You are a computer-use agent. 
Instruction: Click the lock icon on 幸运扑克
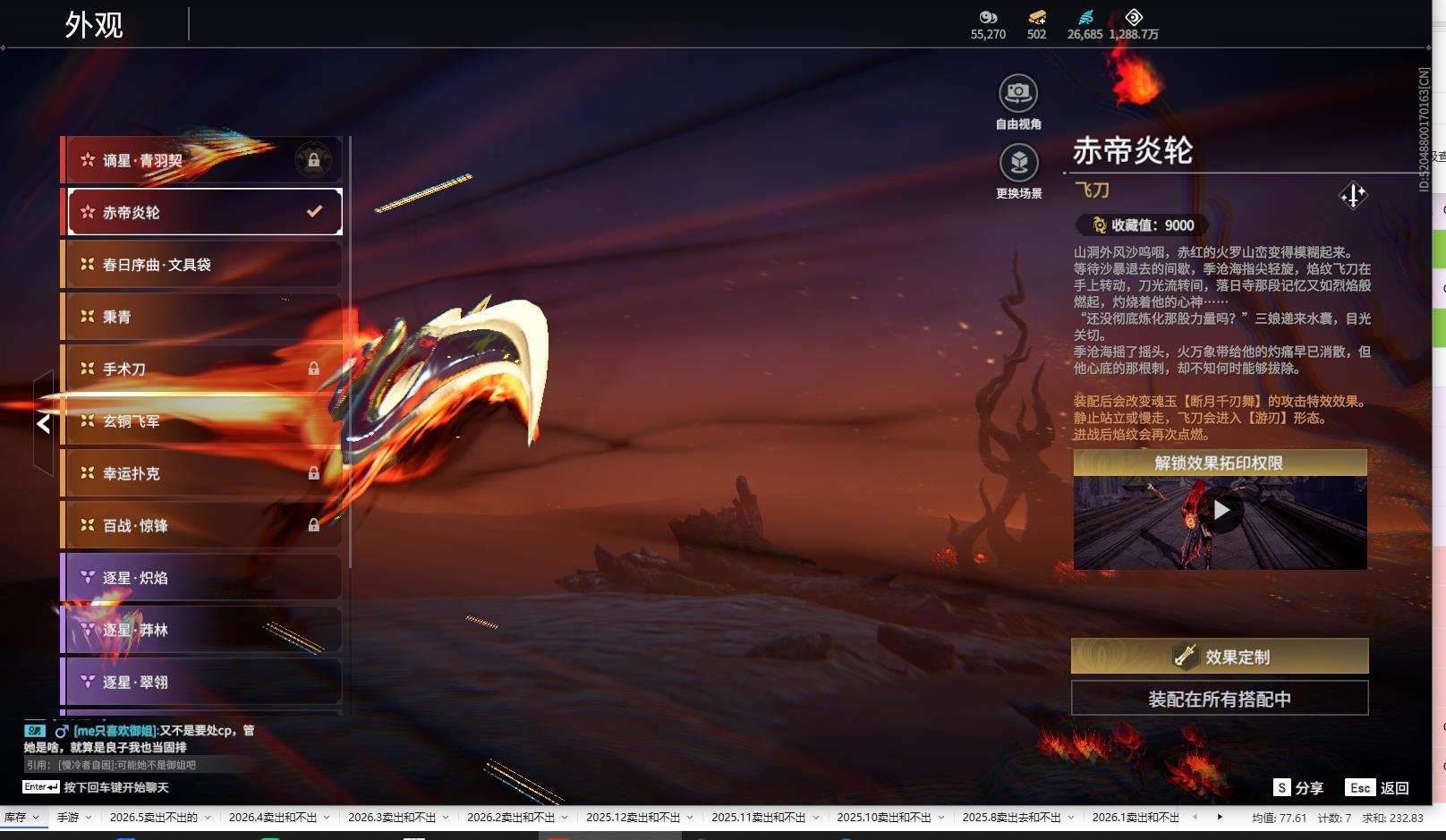pos(314,473)
